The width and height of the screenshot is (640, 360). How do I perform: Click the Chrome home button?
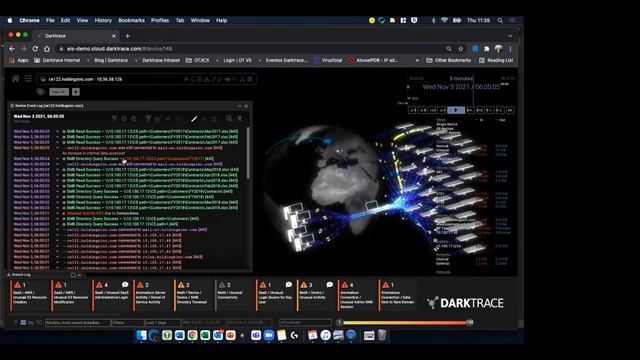coord(47,49)
